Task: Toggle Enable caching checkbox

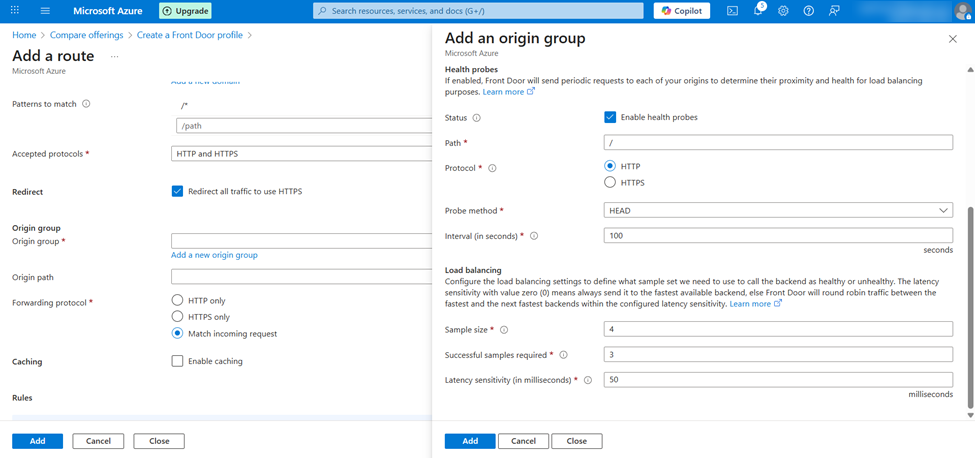Action: [x=177, y=361]
